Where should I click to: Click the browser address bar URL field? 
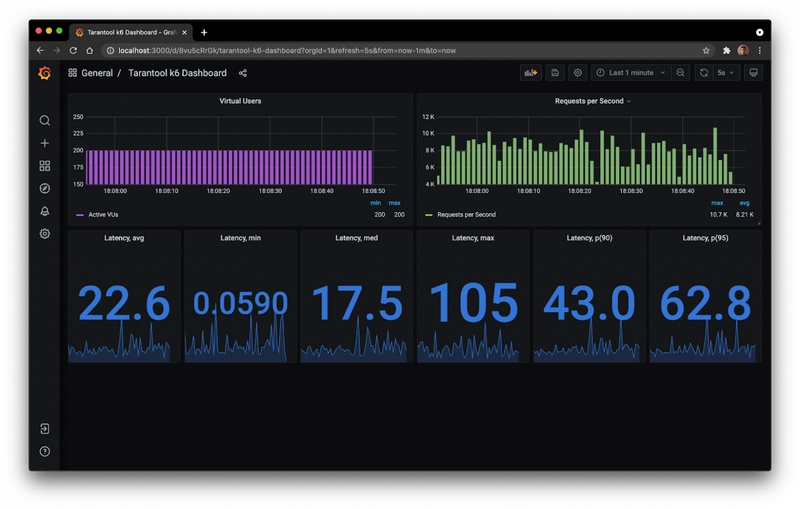point(400,50)
